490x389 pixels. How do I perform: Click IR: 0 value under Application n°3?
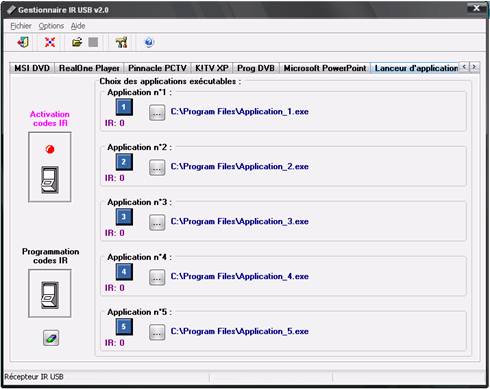click(115, 233)
